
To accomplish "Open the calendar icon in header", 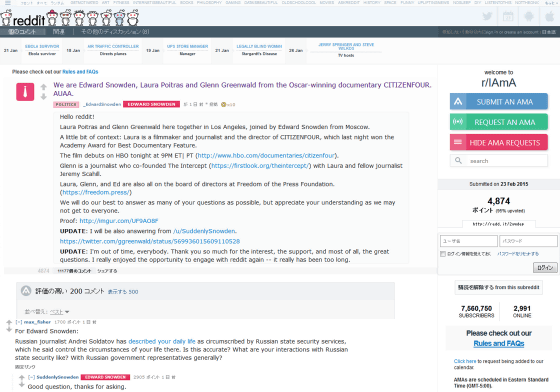I will [508, 16].
